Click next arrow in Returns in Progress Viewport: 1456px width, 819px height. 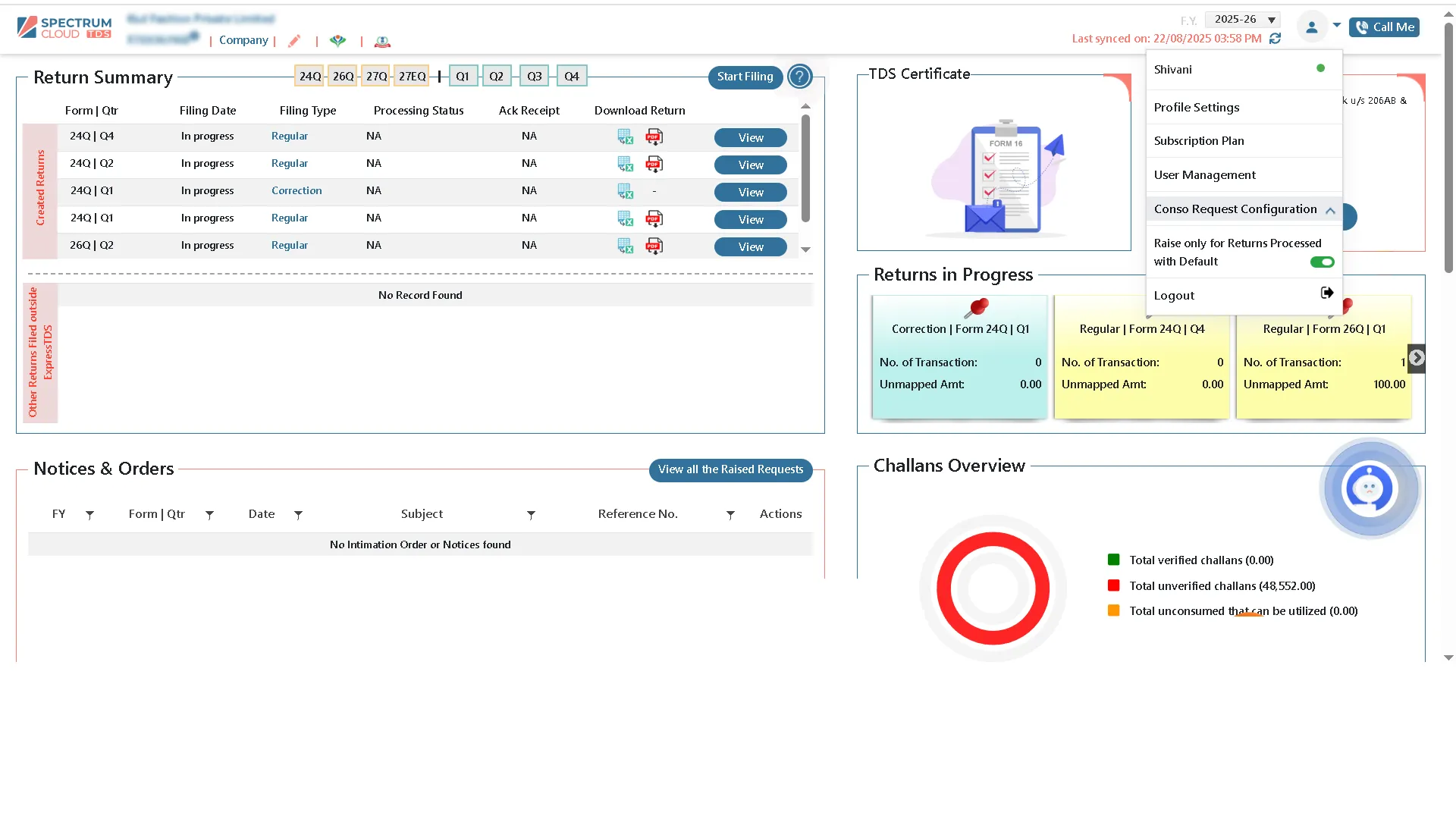(x=1416, y=358)
